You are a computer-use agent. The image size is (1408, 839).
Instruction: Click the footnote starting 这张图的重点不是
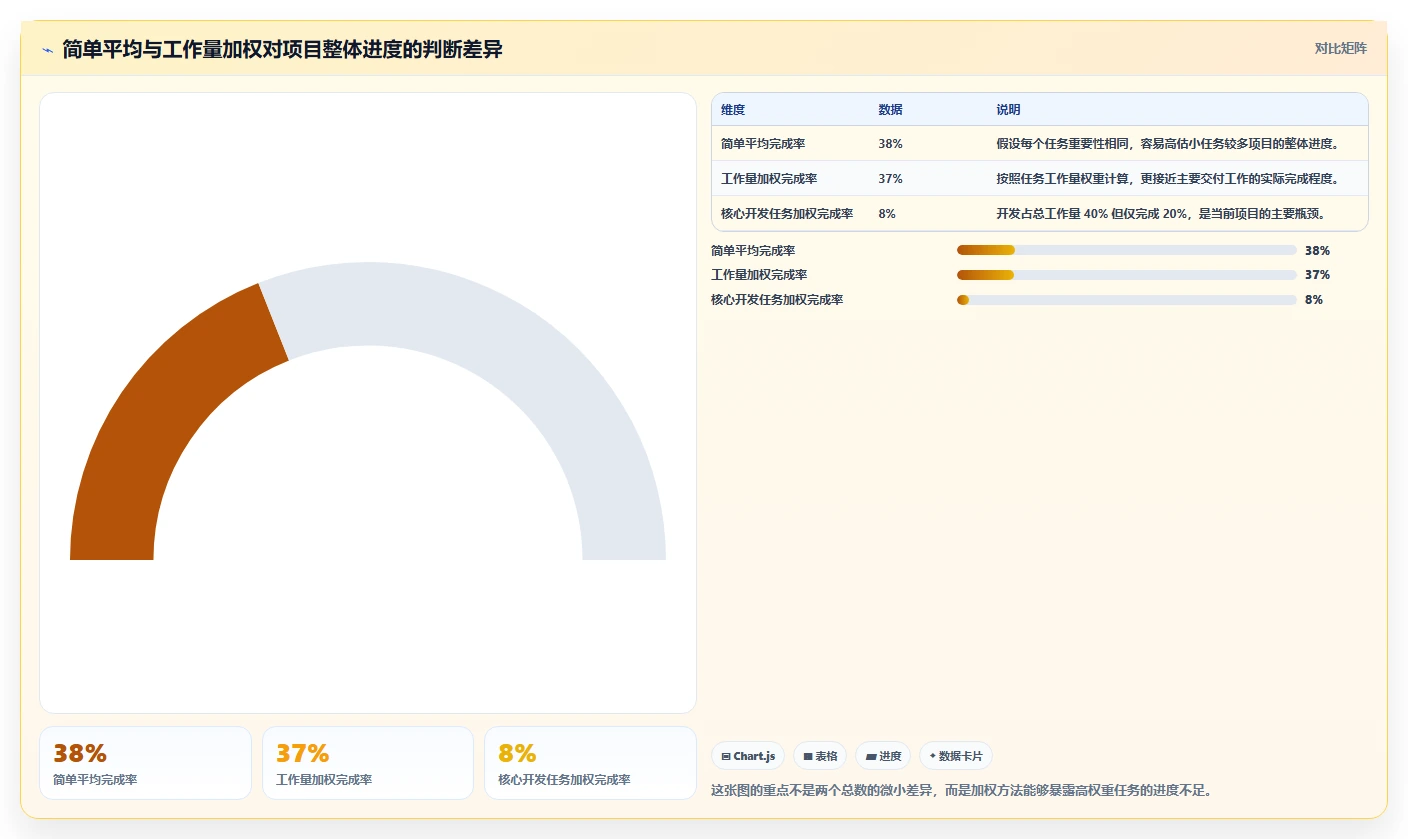962,790
